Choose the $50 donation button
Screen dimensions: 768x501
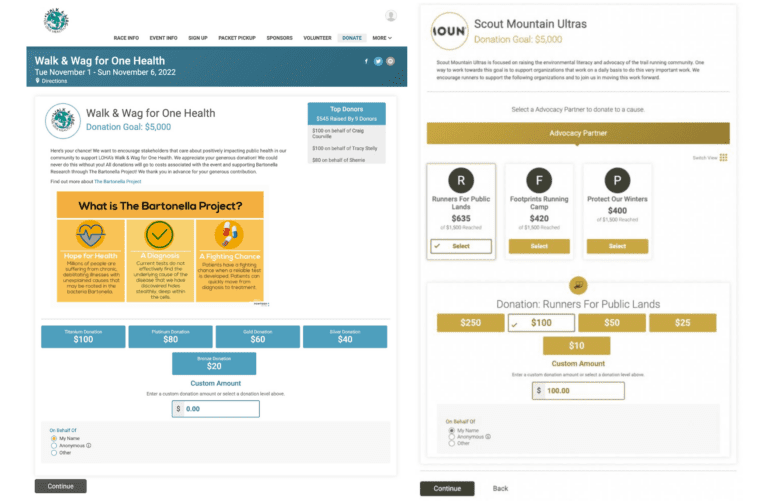click(612, 323)
